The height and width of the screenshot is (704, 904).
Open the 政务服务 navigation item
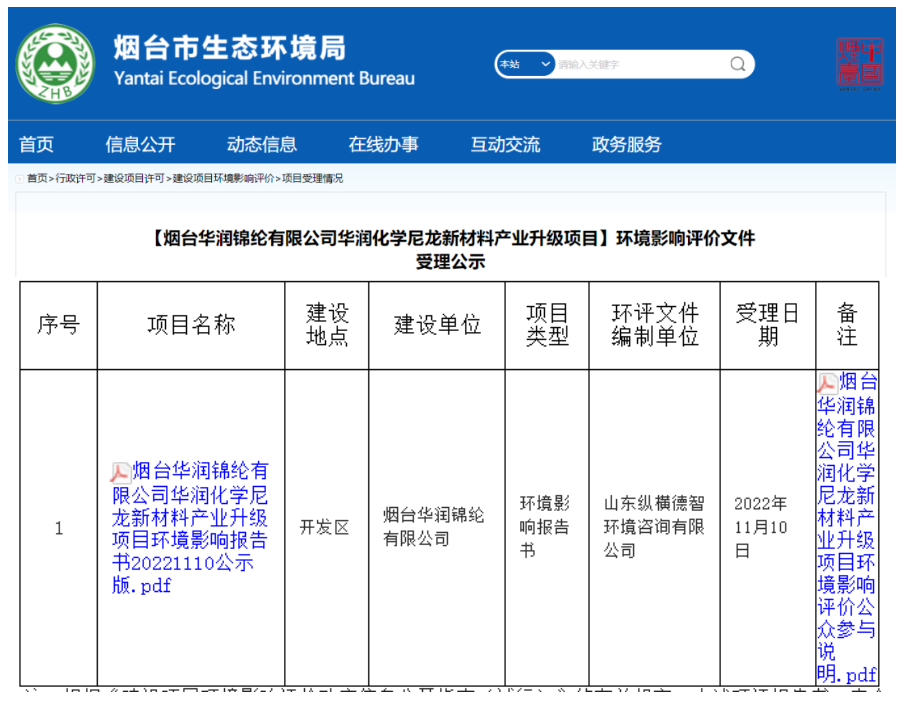point(627,144)
